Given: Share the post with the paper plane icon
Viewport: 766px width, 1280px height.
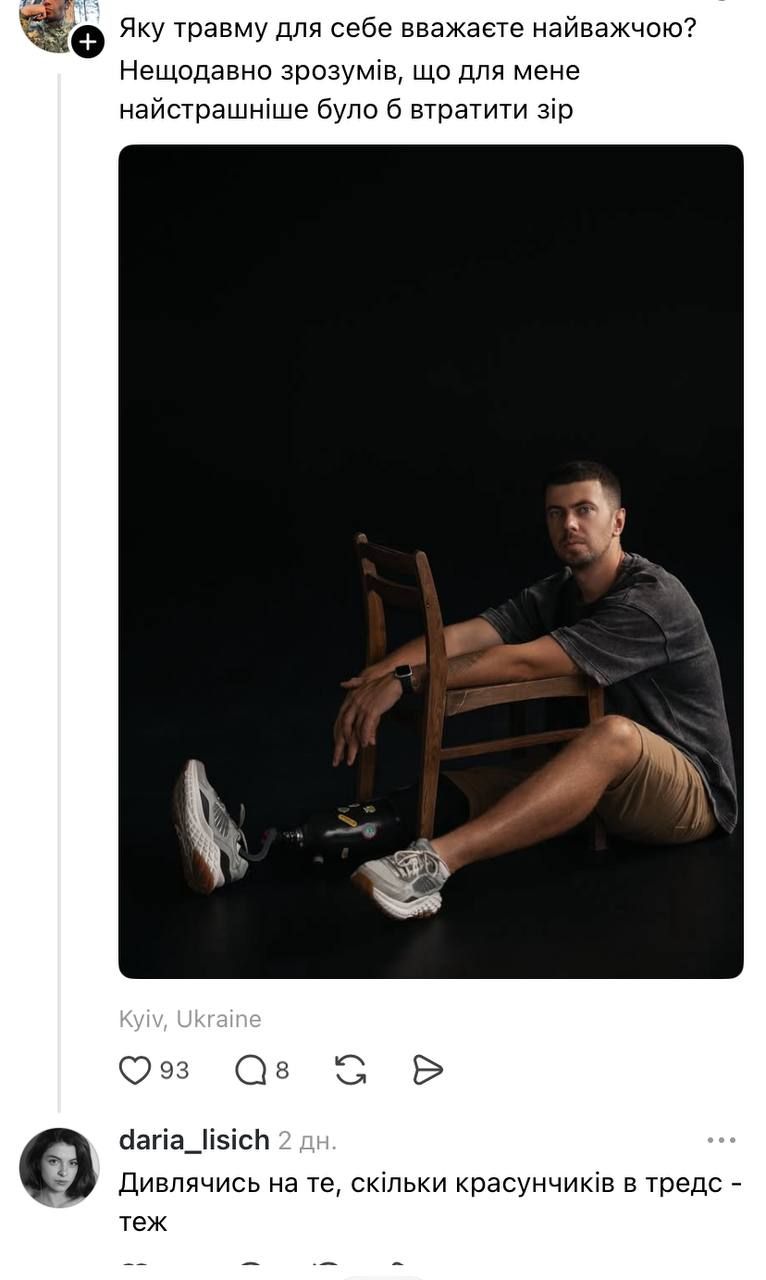Looking at the screenshot, I should [x=427, y=1070].
